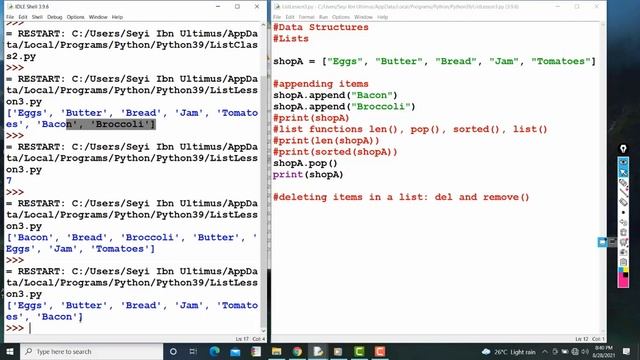Launch Google Chrome from taskbar
This screenshot has width=640, height=360.
[297, 351]
